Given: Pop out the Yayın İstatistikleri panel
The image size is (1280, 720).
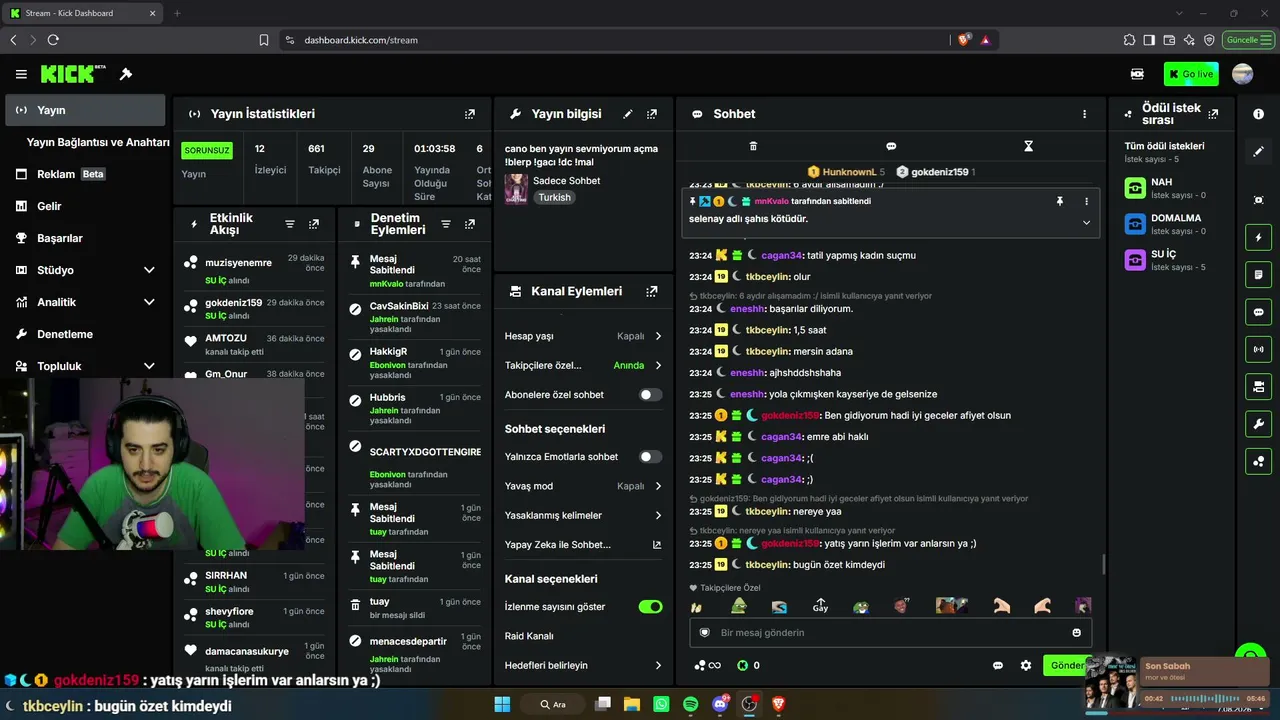Looking at the screenshot, I should pos(470,114).
